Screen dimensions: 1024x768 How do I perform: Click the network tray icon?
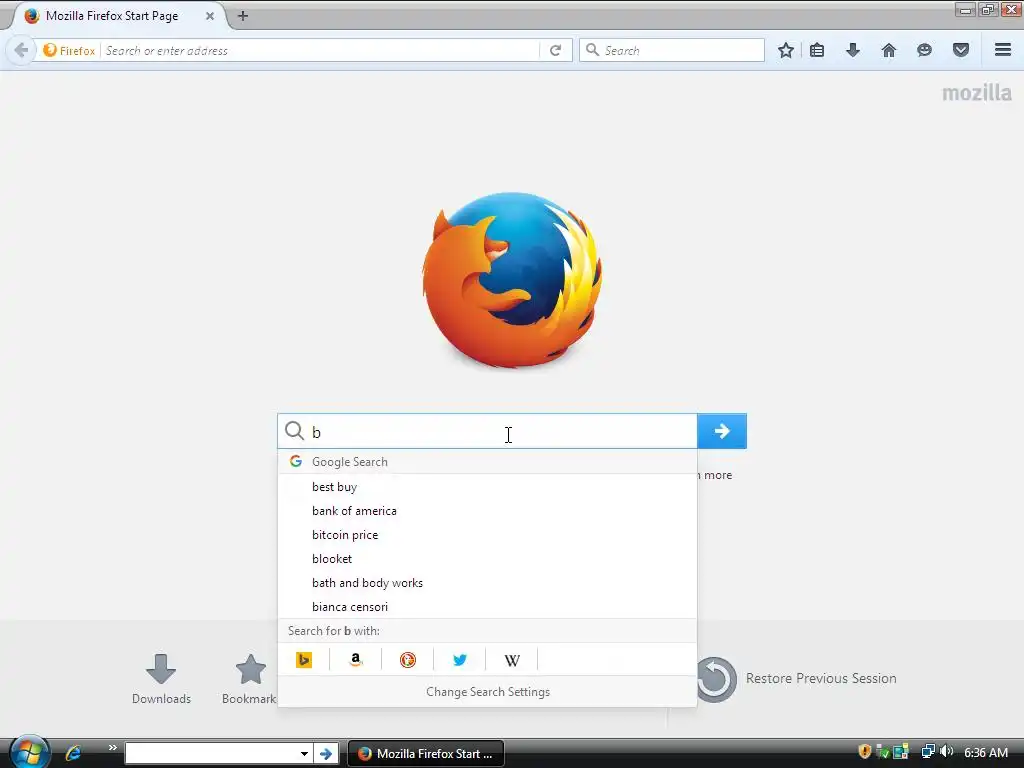click(x=928, y=752)
